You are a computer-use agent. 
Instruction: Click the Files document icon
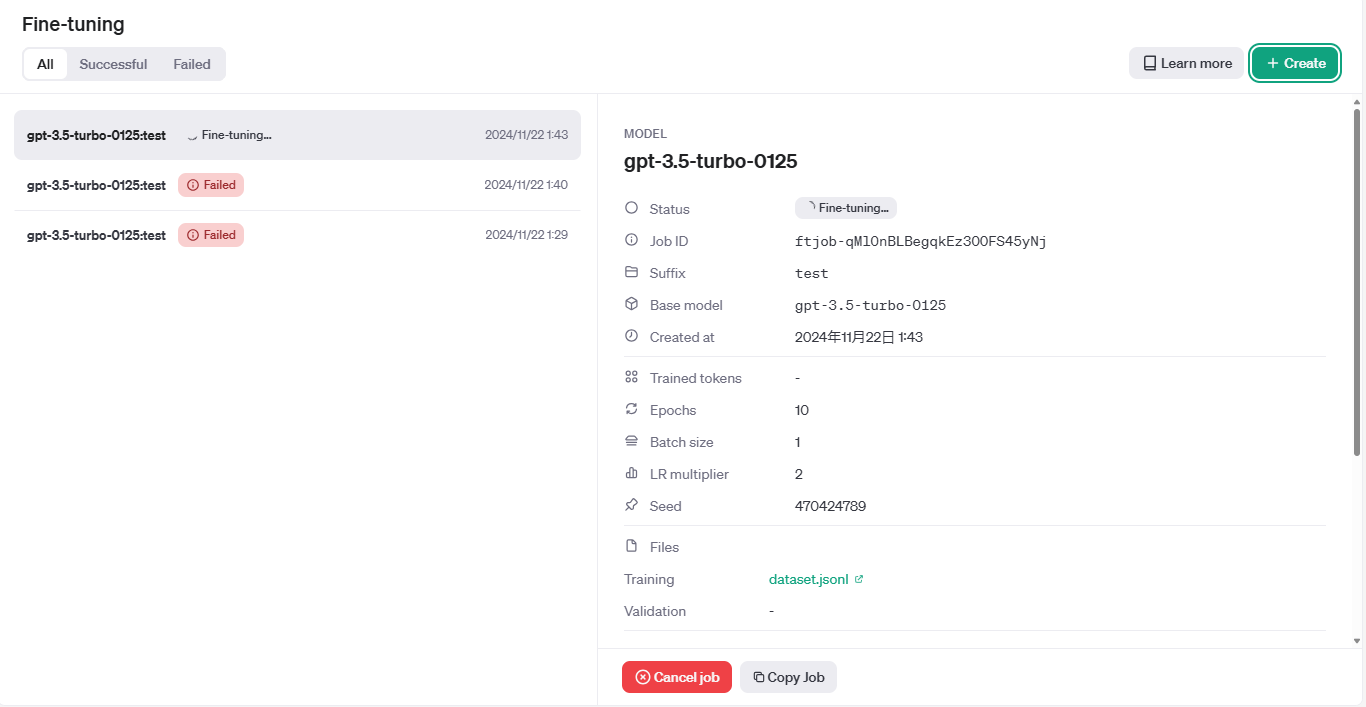(631, 546)
